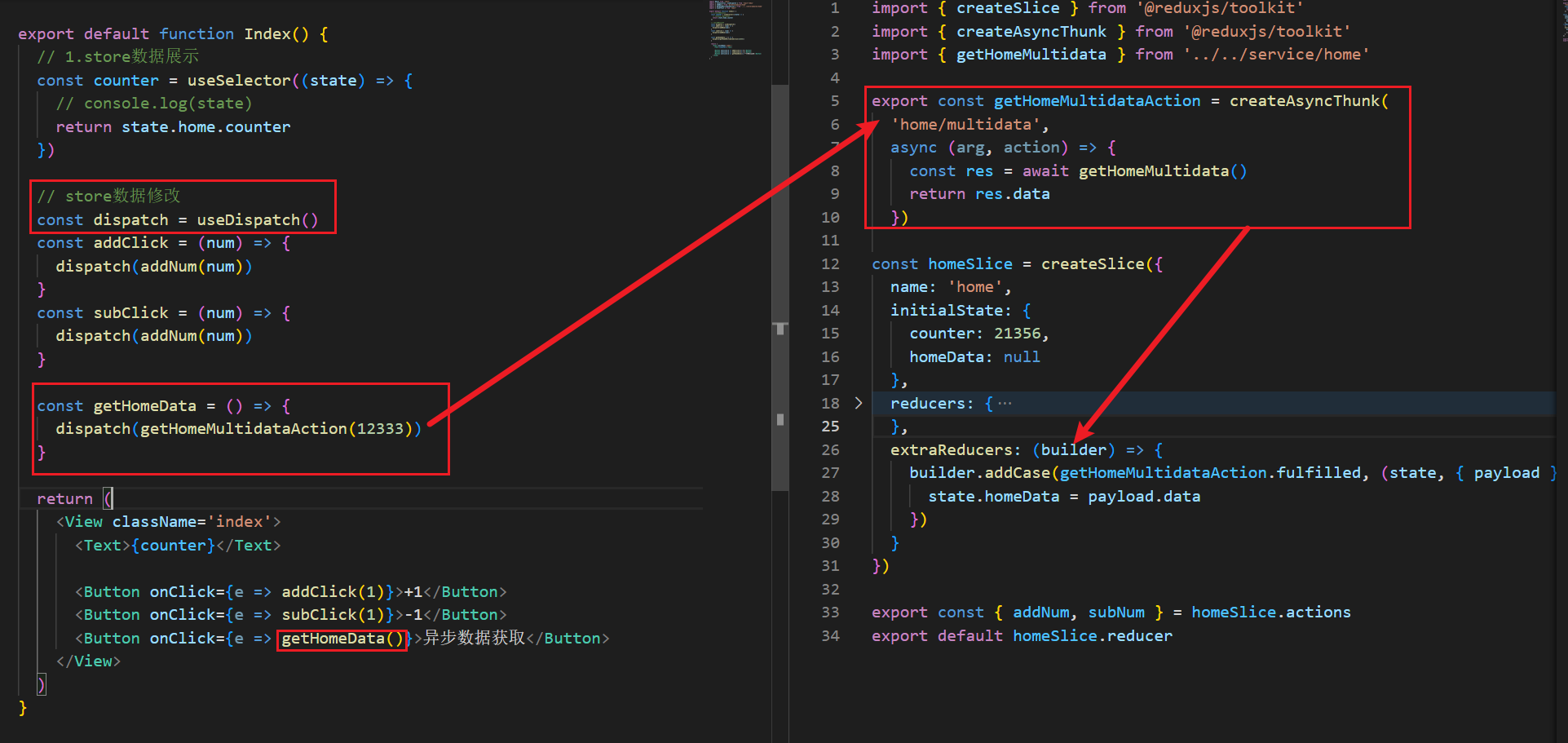This screenshot has height=743, width=1568.
Task: Click the extraReducers property name
Action: [951, 450]
